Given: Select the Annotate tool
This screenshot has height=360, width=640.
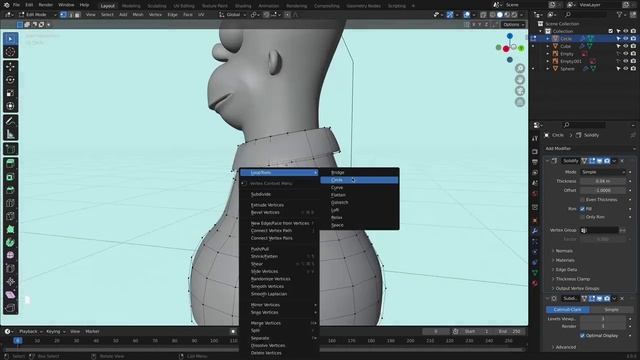Looking at the screenshot, I should (x=10, y=121).
